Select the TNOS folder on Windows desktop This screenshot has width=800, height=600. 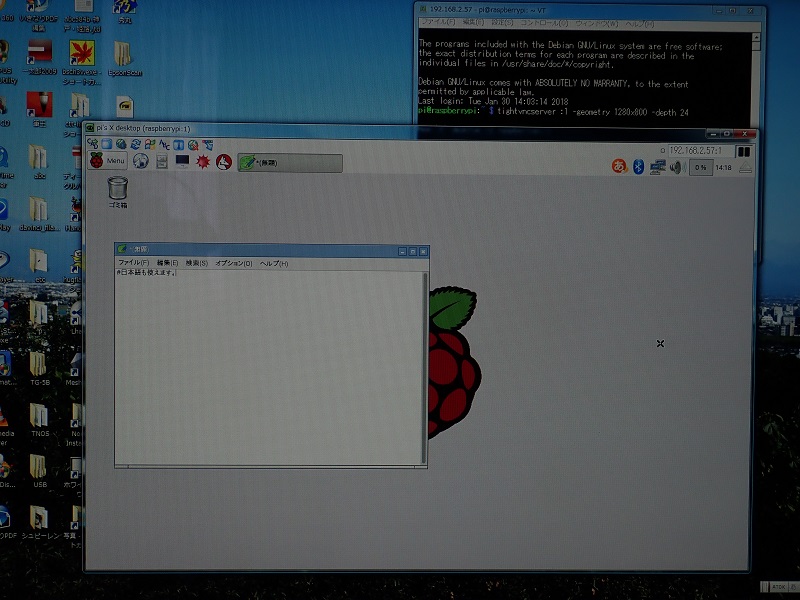point(39,419)
